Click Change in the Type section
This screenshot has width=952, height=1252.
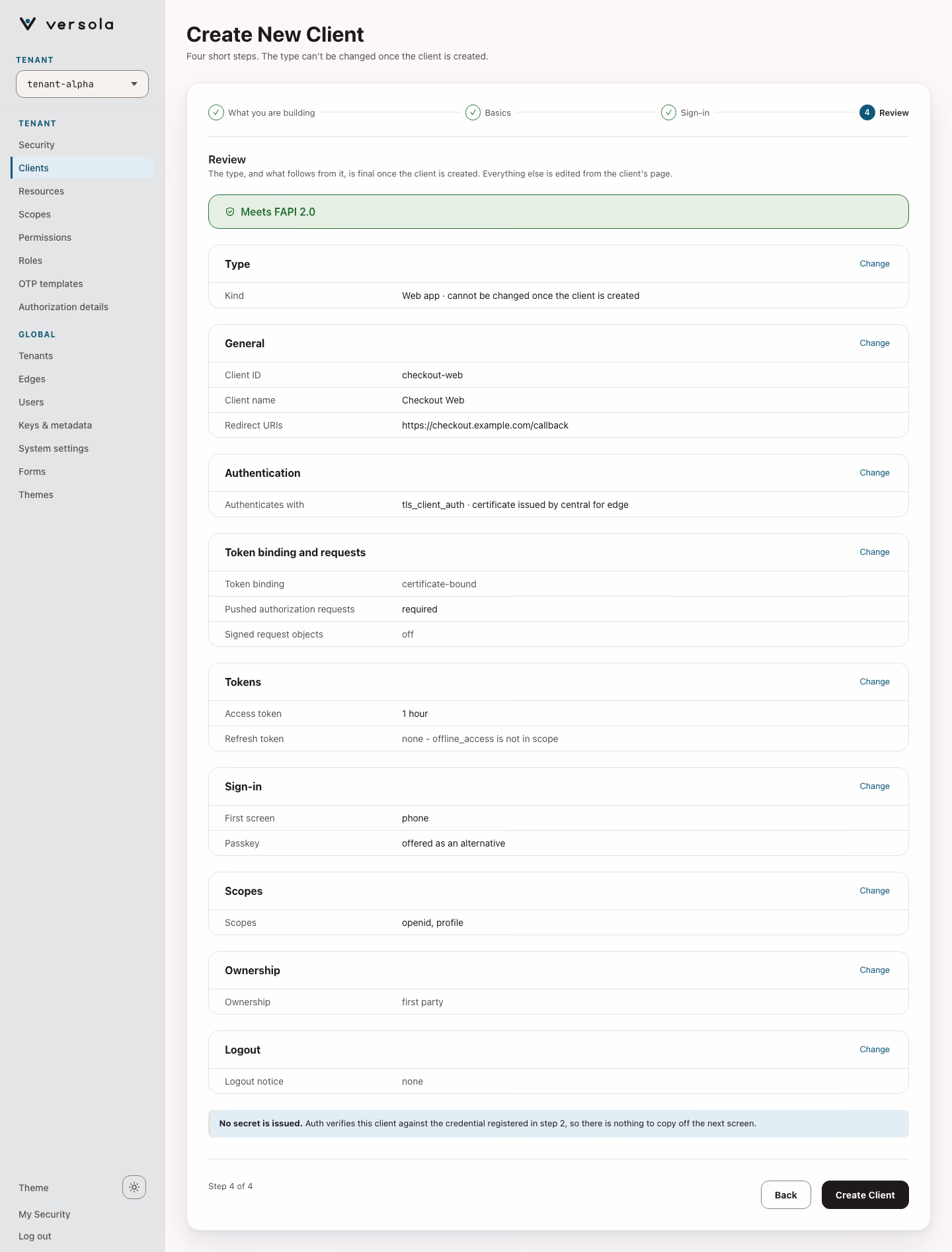tap(874, 264)
